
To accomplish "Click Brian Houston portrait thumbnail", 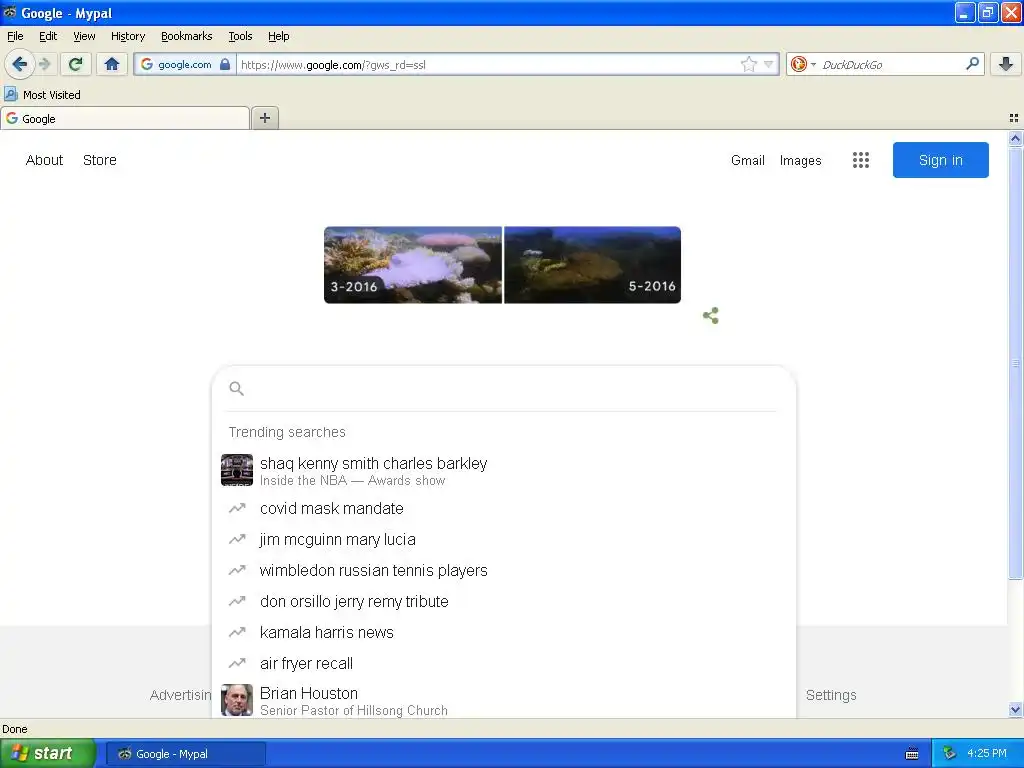I will tap(237, 700).
